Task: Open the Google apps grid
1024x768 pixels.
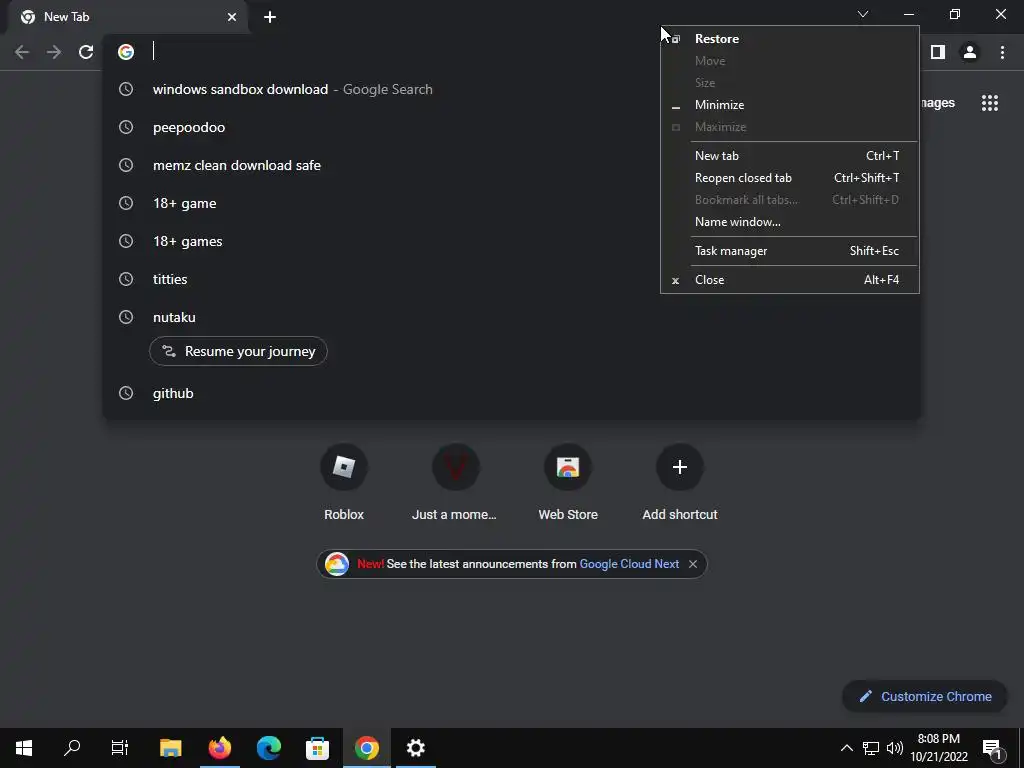Action: pyautogui.click(x=990, y=103)
